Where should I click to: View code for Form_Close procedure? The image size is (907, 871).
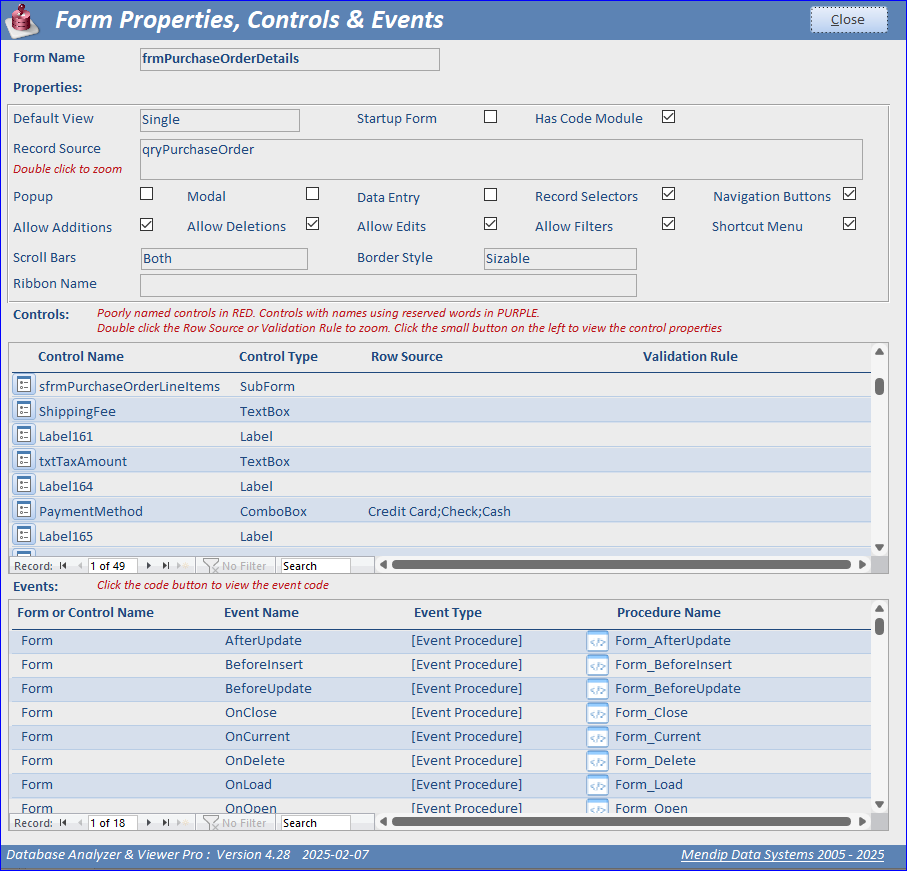(597, 714)
